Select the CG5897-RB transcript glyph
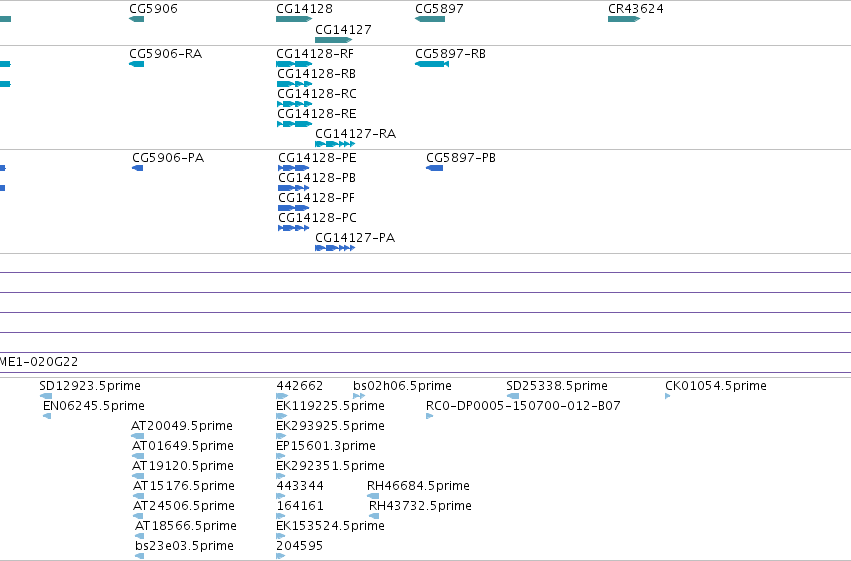 432,64
